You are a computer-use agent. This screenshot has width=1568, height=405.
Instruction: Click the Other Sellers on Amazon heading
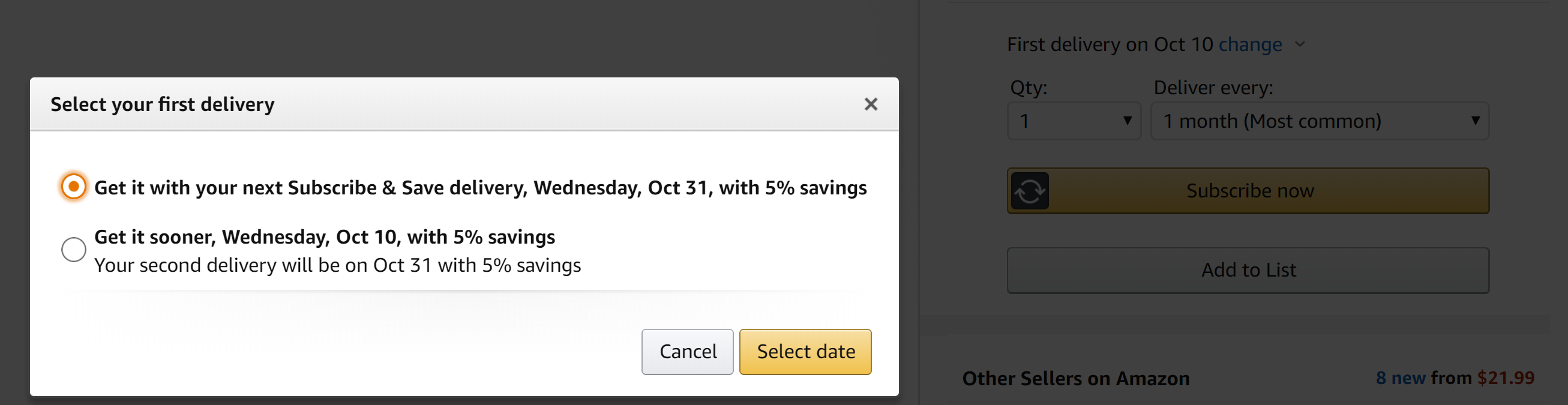click(x=1075, y=379)
